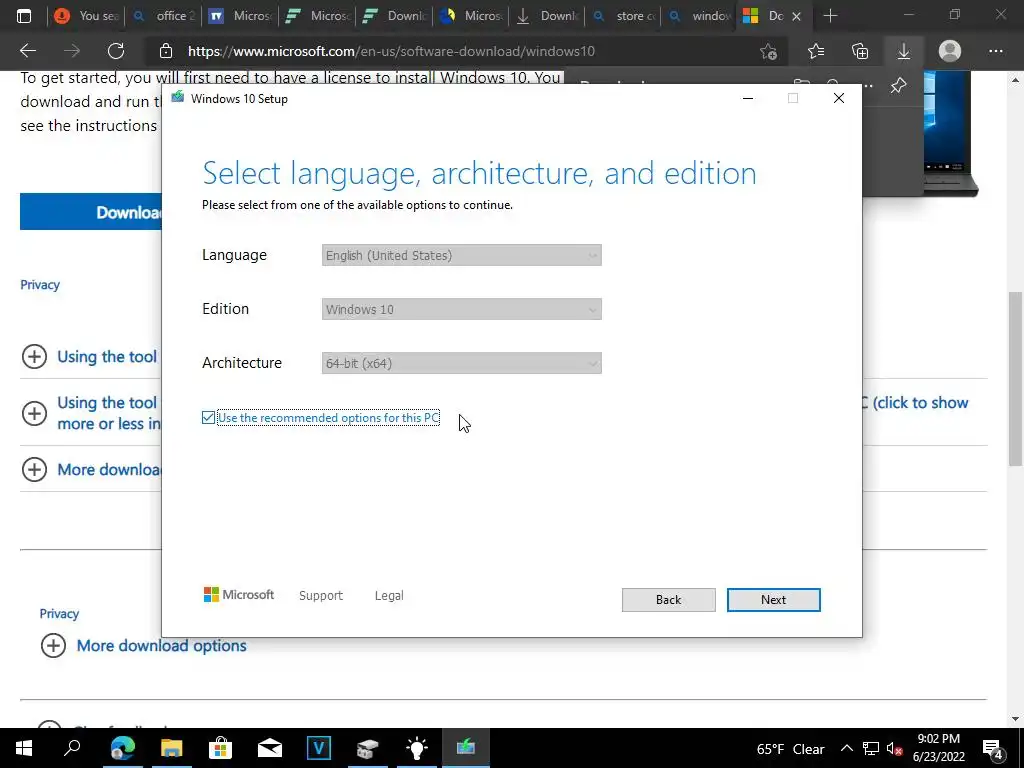
Task: Close the active 'Do' tab
Action: coord(796,16)
